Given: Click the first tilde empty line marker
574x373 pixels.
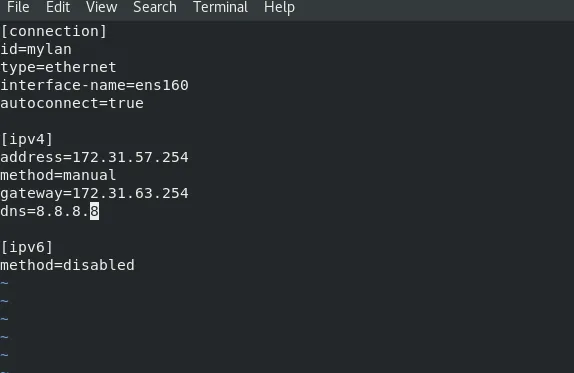Looking at the screenshot, I should click(4, 283).
